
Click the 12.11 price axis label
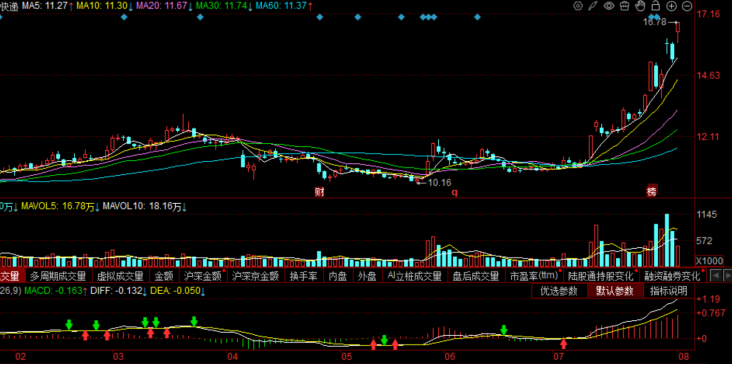708,136
